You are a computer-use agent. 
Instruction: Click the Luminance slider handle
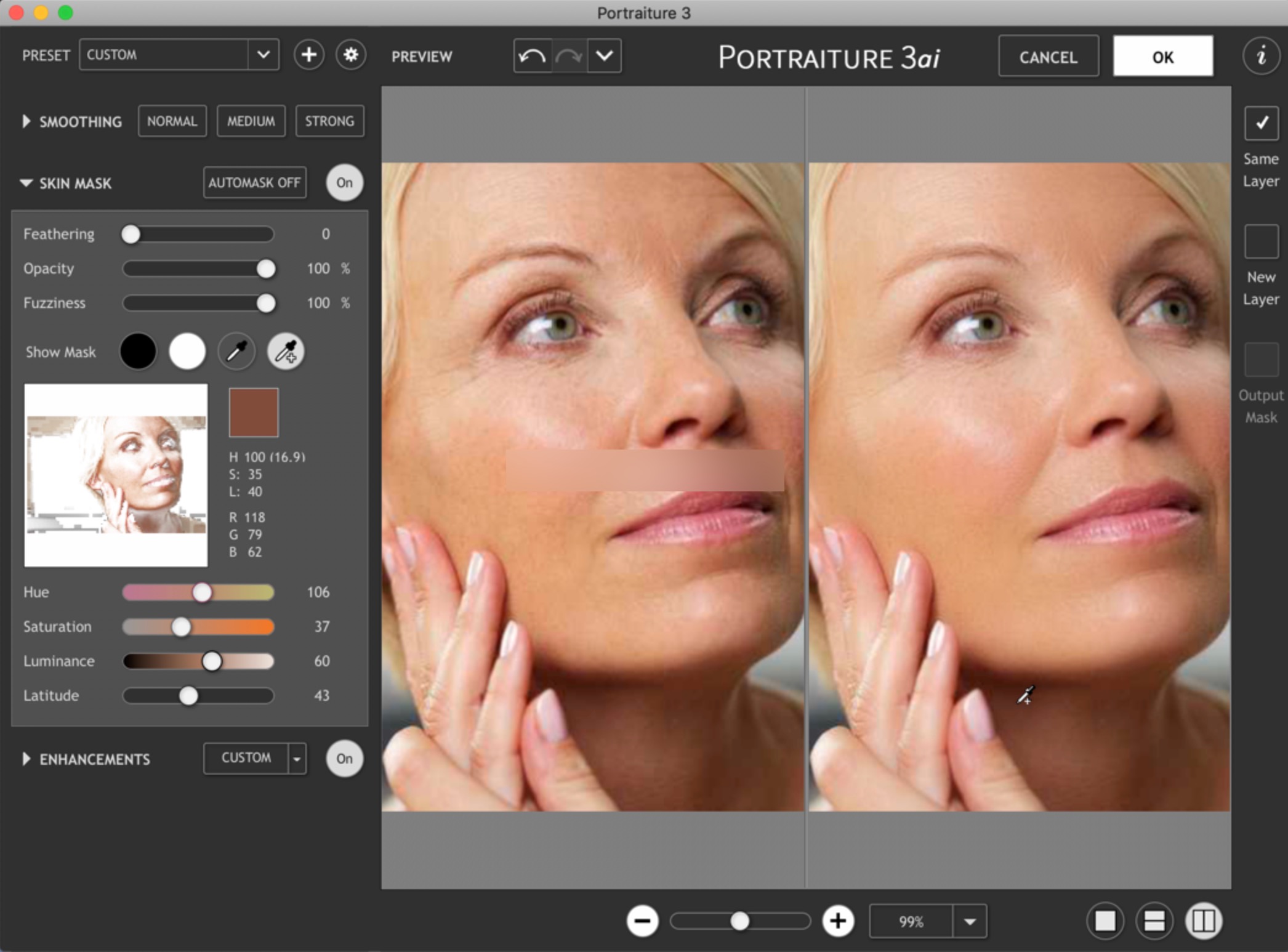pyautogui.click(x=212, y=661)
